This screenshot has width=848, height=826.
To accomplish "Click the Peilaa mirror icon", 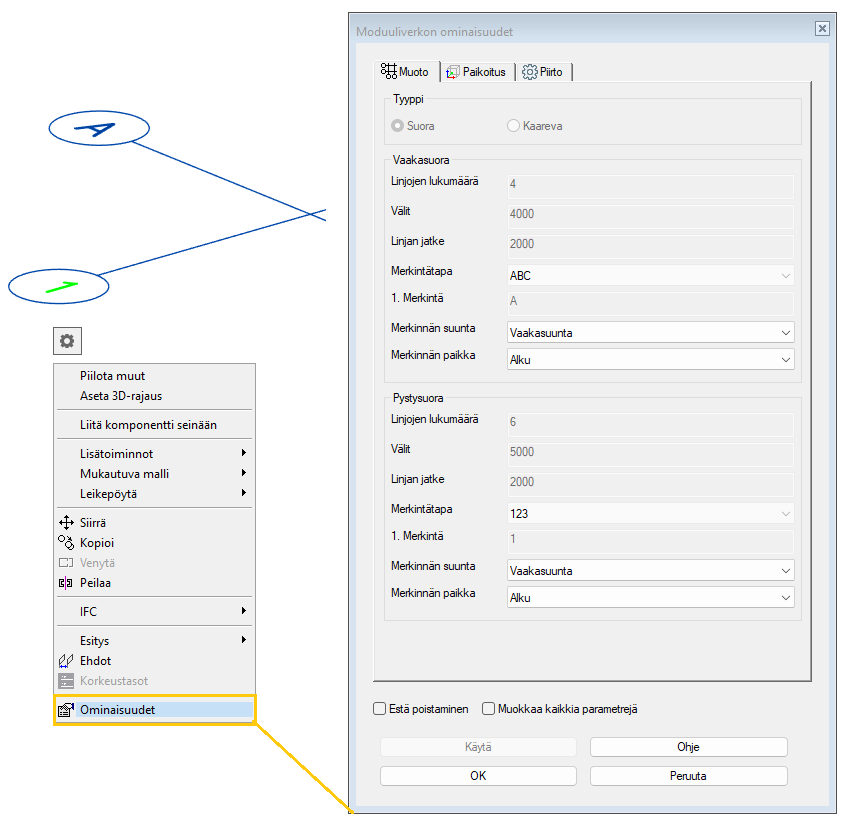I will [x=65, y=583].
